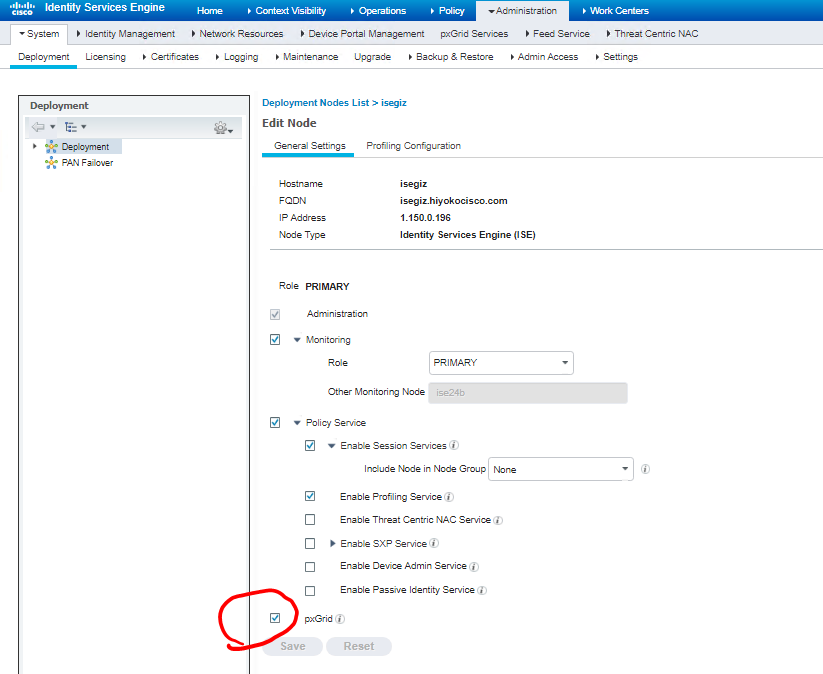This screenshot has width=823, height=674.
Task: Uncheck Enable Profiling Service checkbox
Action: point(310,496)
